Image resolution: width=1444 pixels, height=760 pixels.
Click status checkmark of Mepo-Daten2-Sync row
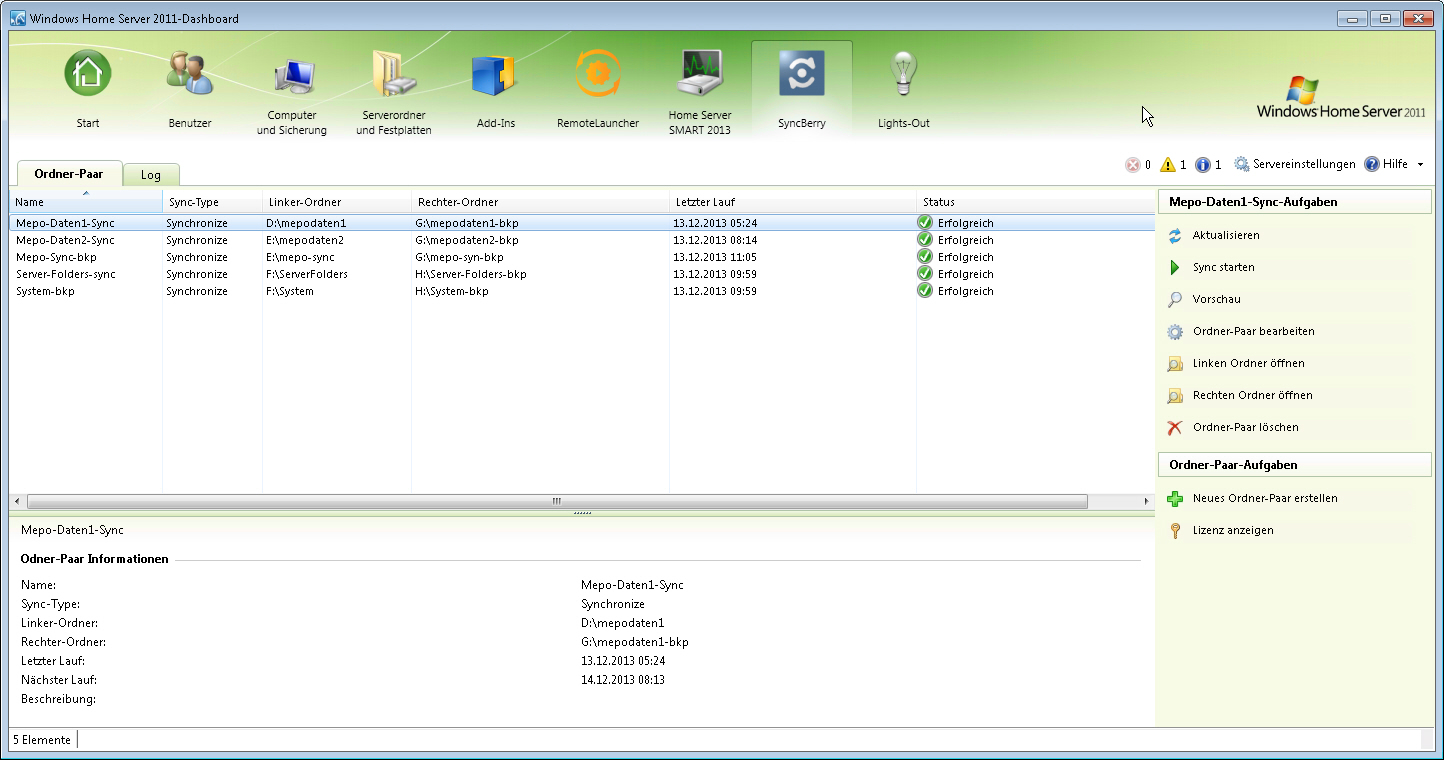[x=925, y=240]
